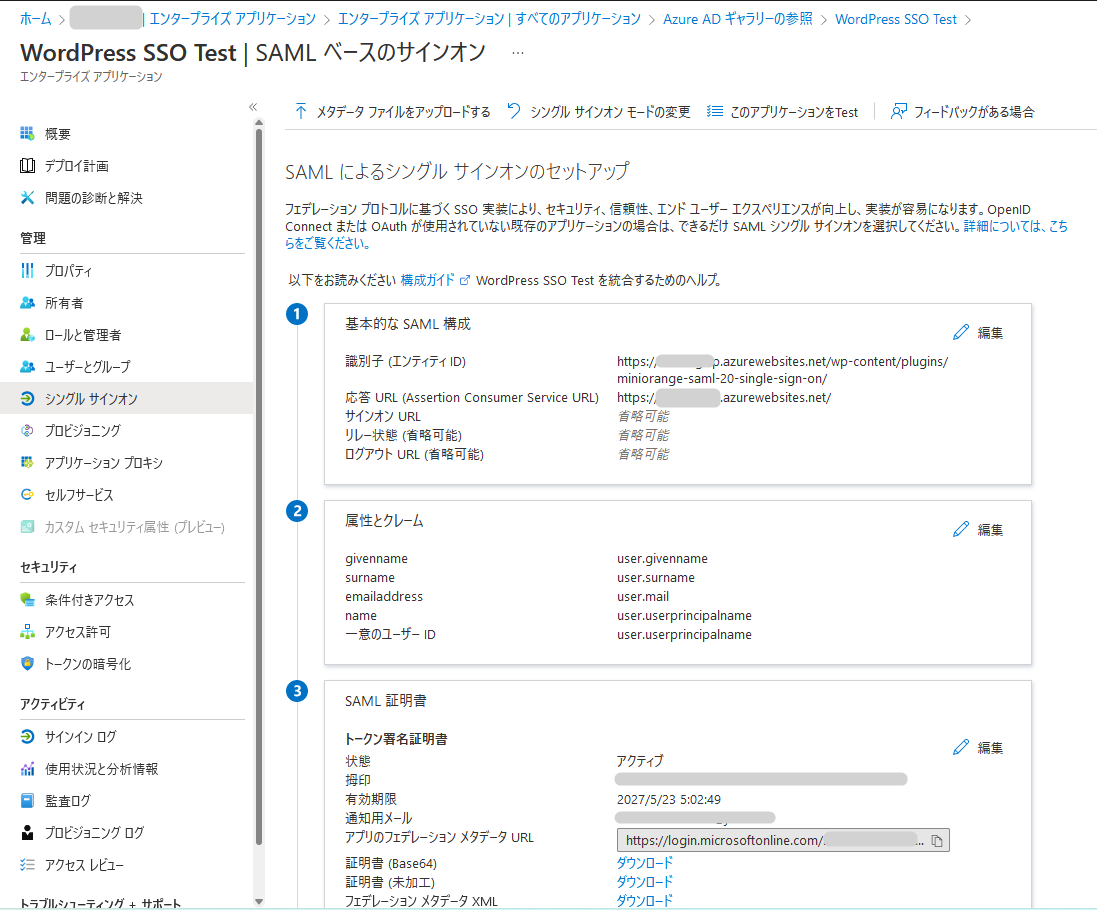Copy the federation metadata URL
1097x910 pixels.
[x=937, y=841]
